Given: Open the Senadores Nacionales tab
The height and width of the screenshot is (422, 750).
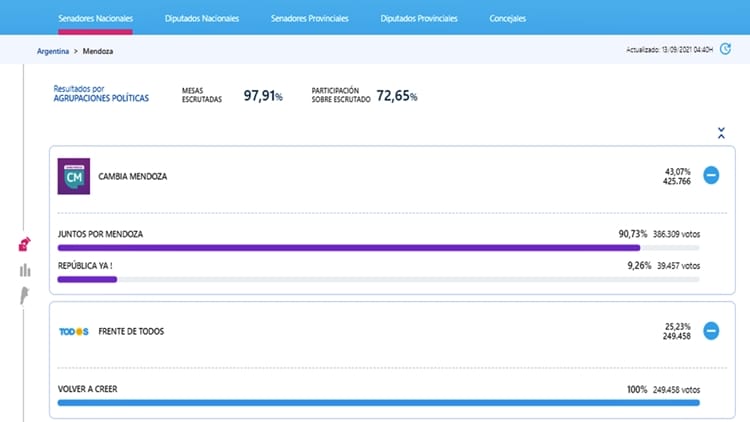Looking at the screenshot, I should coord(96,19).
